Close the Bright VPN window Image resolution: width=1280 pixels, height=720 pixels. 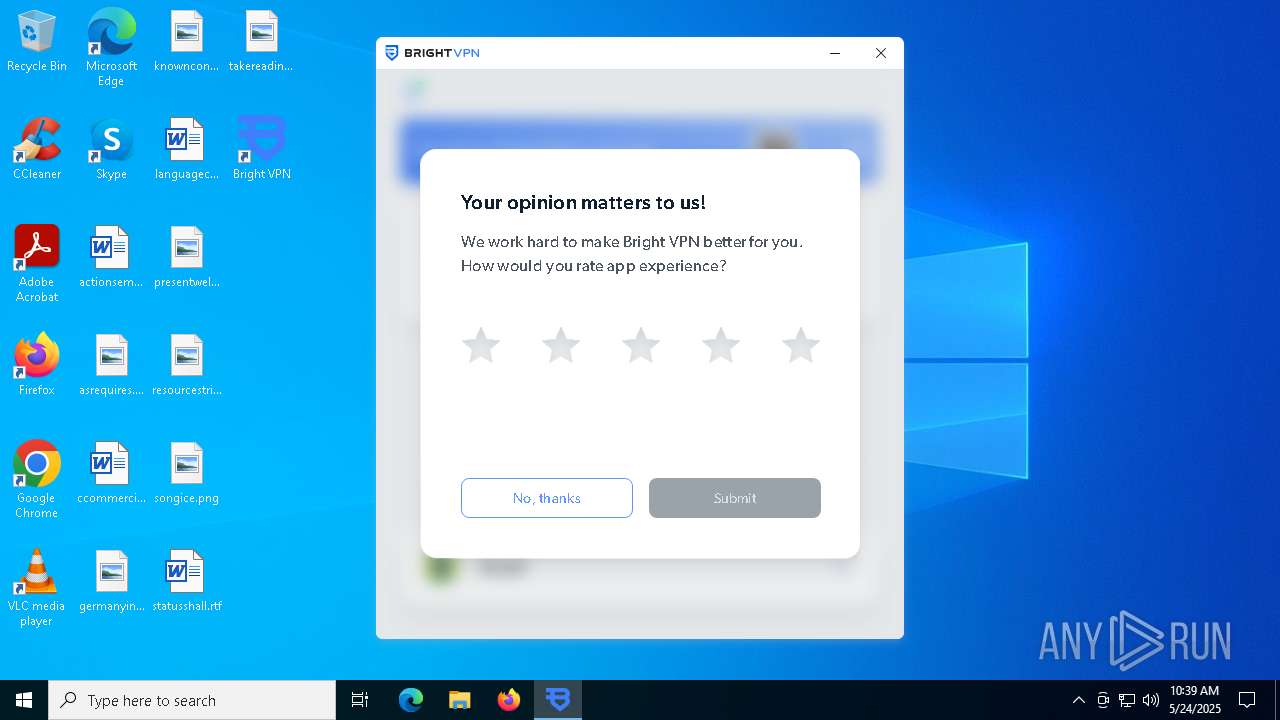(881, 53)
